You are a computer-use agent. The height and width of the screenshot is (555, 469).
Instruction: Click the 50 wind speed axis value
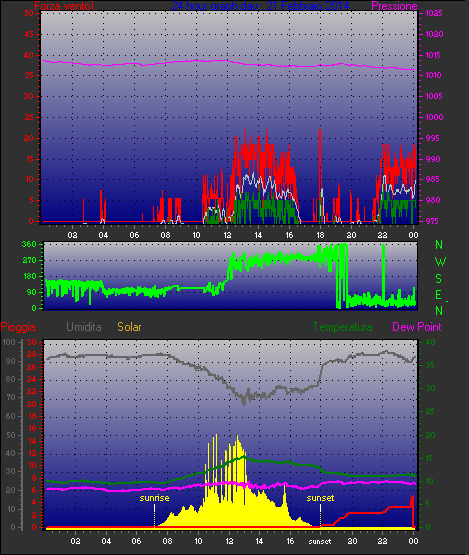coord(29,13)
